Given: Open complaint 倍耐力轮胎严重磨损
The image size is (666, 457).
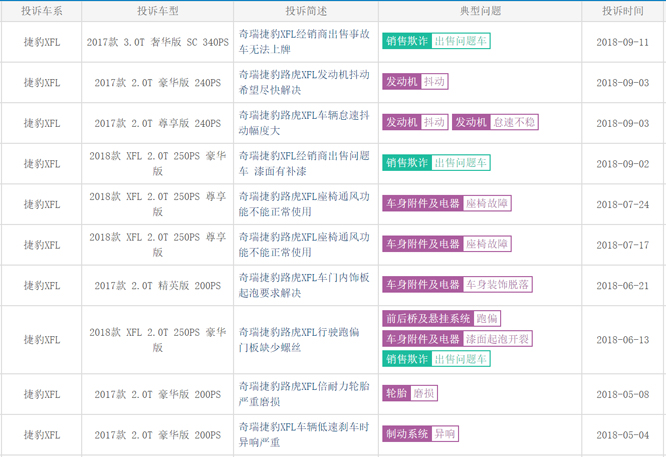Looking at the screenshot, I should 304,394.
